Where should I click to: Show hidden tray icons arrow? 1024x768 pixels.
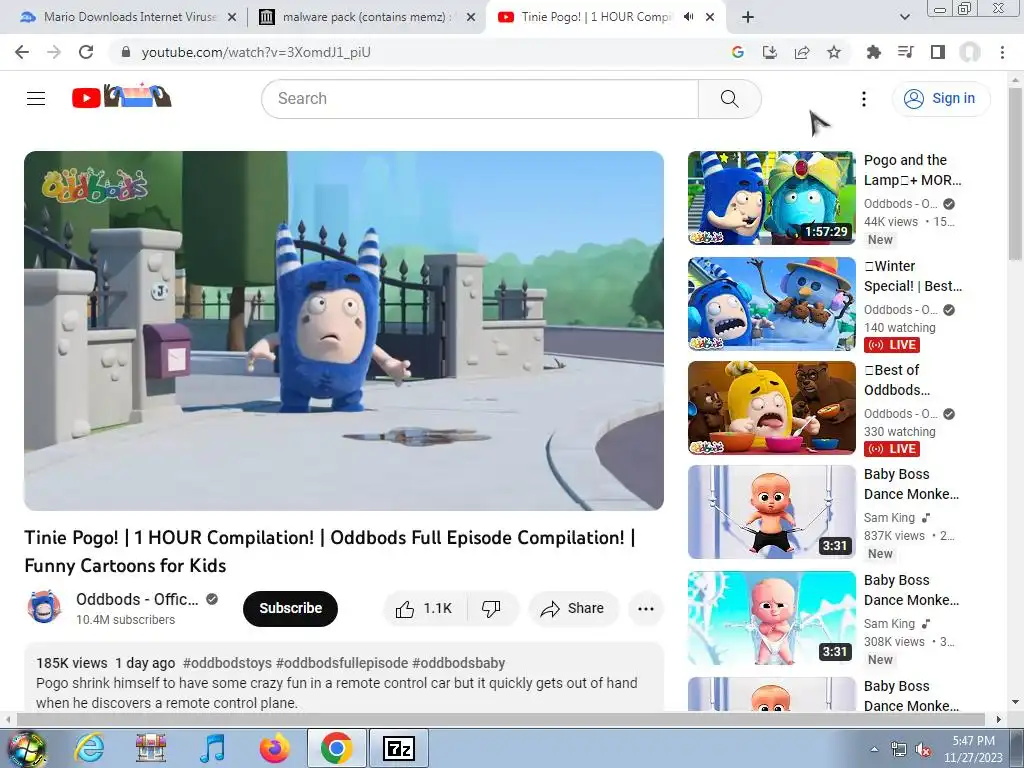click(x=874, y=750)
